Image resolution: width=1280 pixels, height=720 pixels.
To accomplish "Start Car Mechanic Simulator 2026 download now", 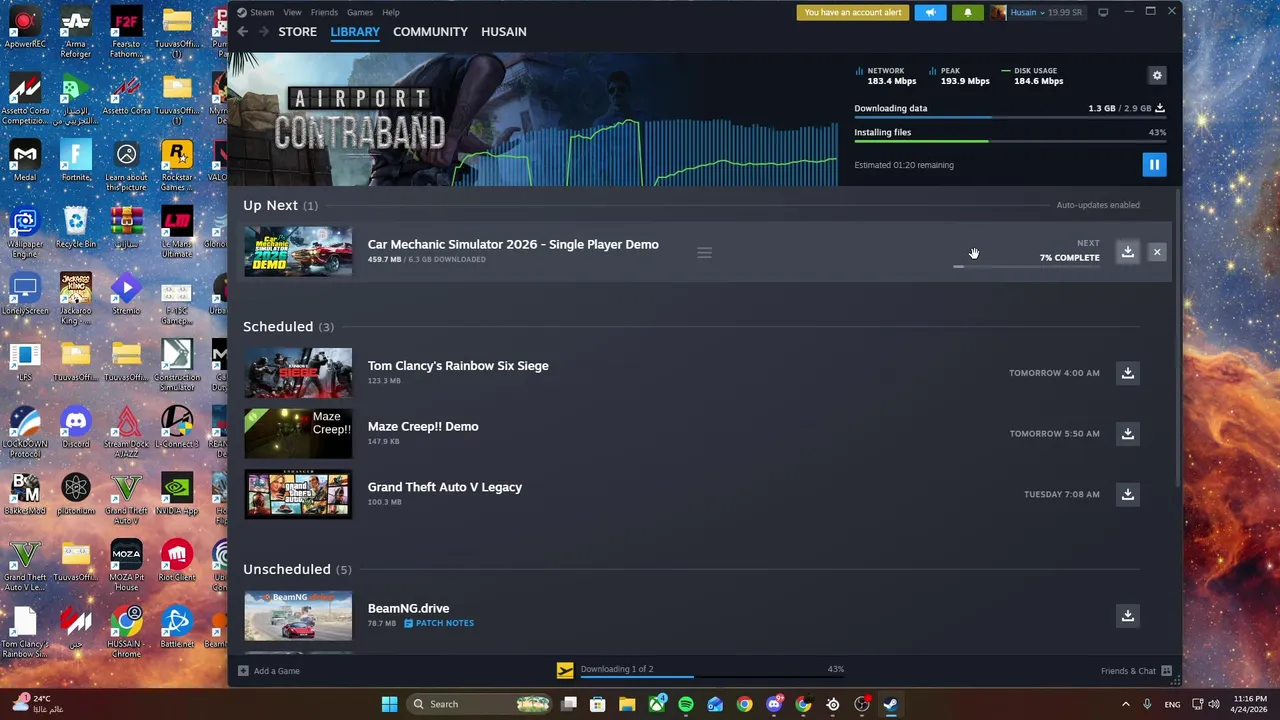I will point(1127,252).
